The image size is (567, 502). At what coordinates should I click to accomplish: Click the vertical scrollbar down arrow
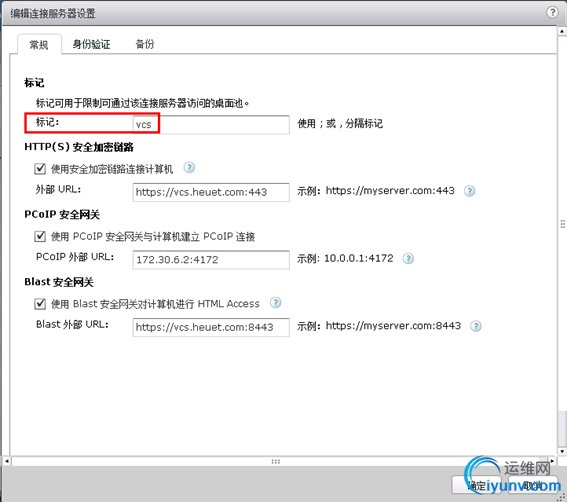[x=562, y=451]
